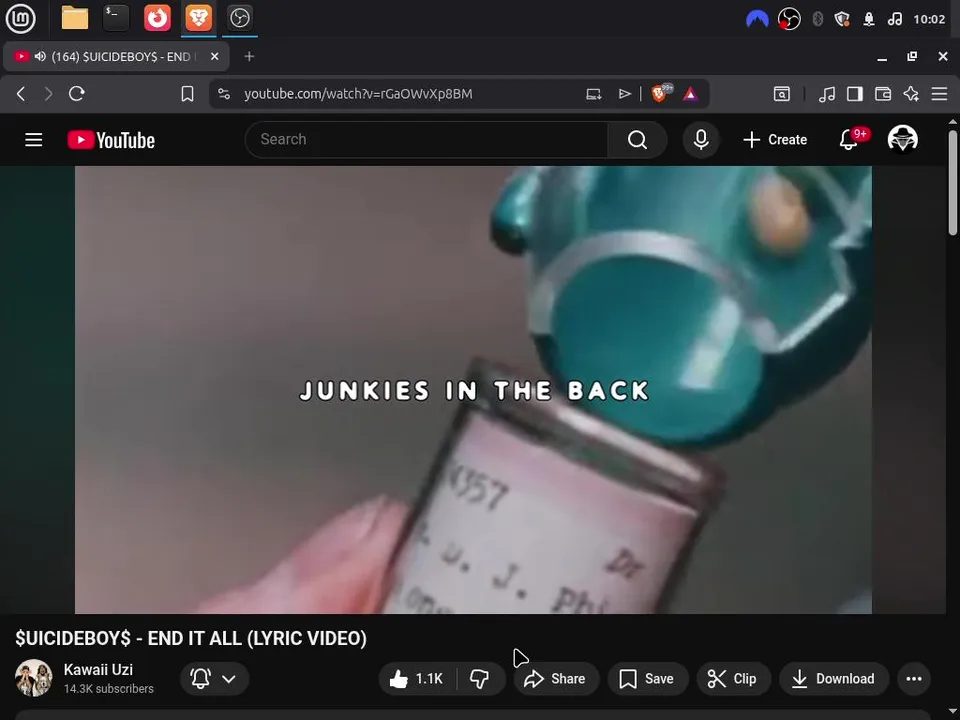Click the youtube.com URL address field
Image resolution: width=960 pixels, height=720 pixels.
click(358, 94)
